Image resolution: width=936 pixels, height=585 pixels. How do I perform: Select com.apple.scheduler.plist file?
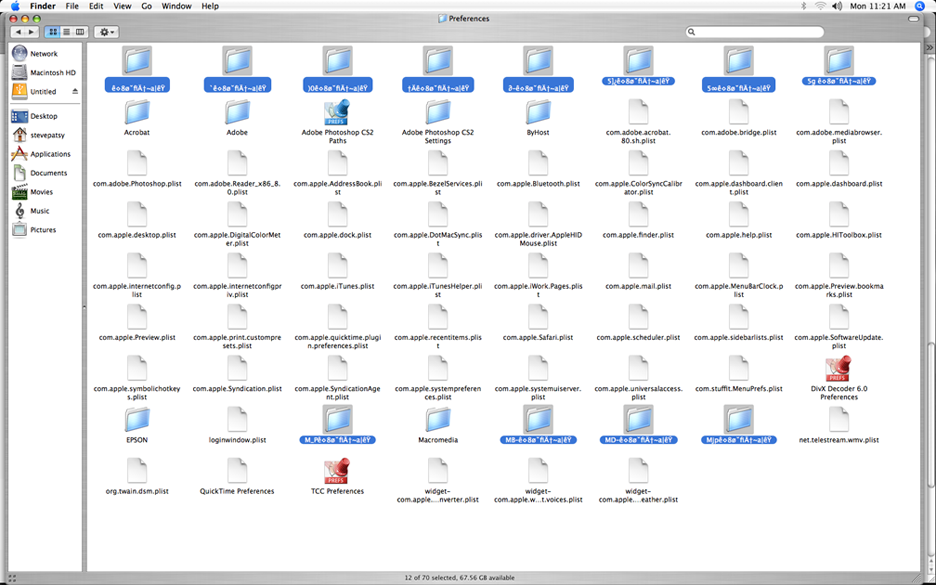(638, 318)
